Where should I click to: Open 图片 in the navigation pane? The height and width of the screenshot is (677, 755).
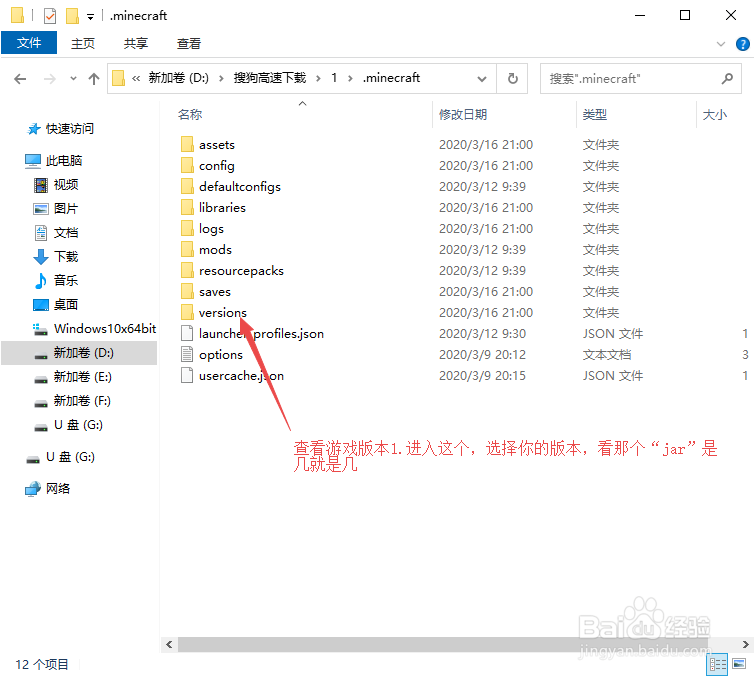[x=65, y=208]
